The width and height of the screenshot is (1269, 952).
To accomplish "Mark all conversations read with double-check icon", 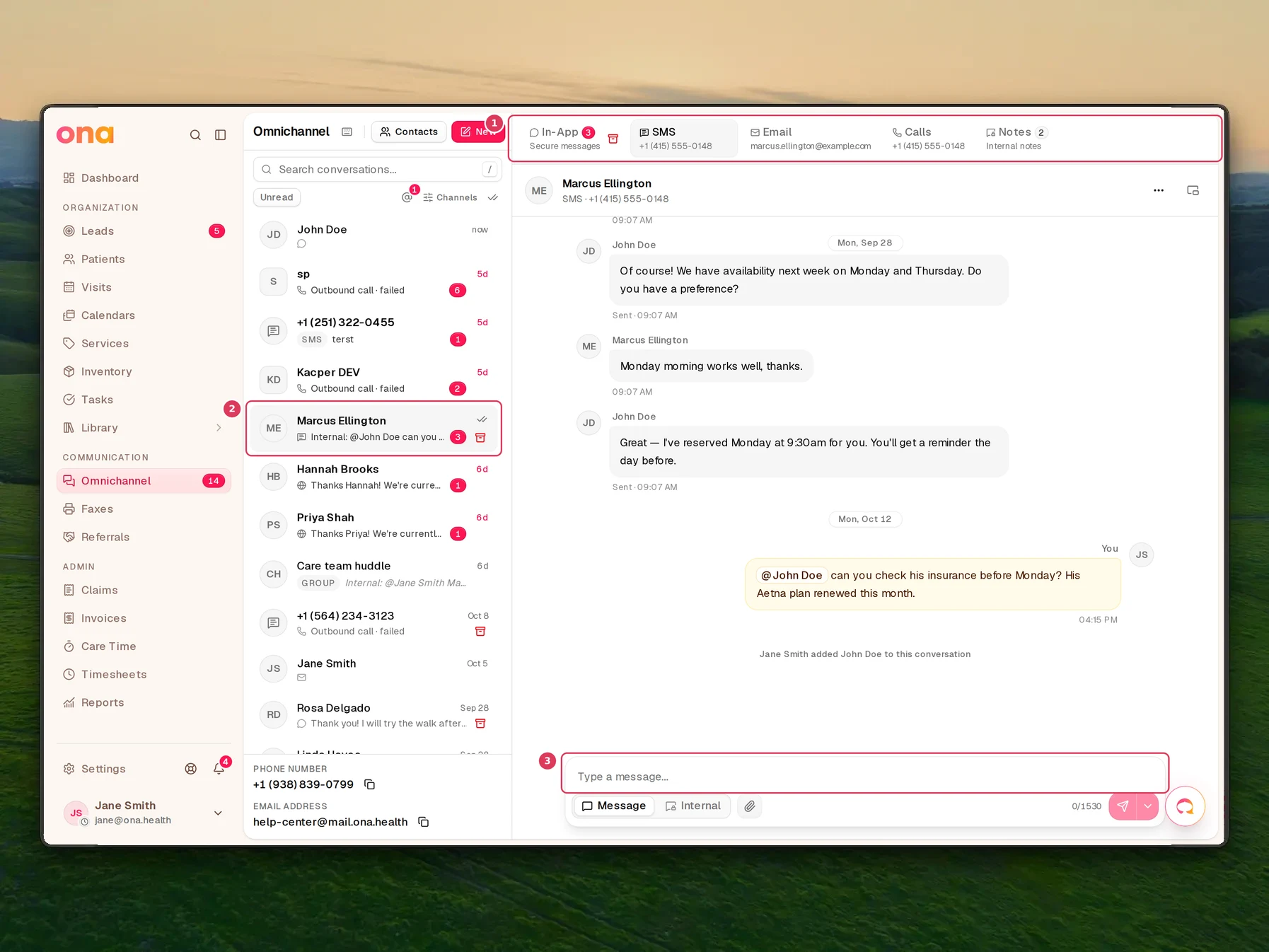I will [x=493, y=197].
